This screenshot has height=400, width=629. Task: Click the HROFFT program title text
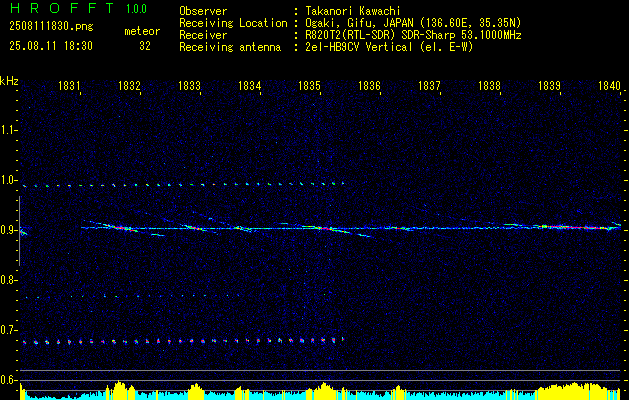pyautogui.click(x=62, y=8)
